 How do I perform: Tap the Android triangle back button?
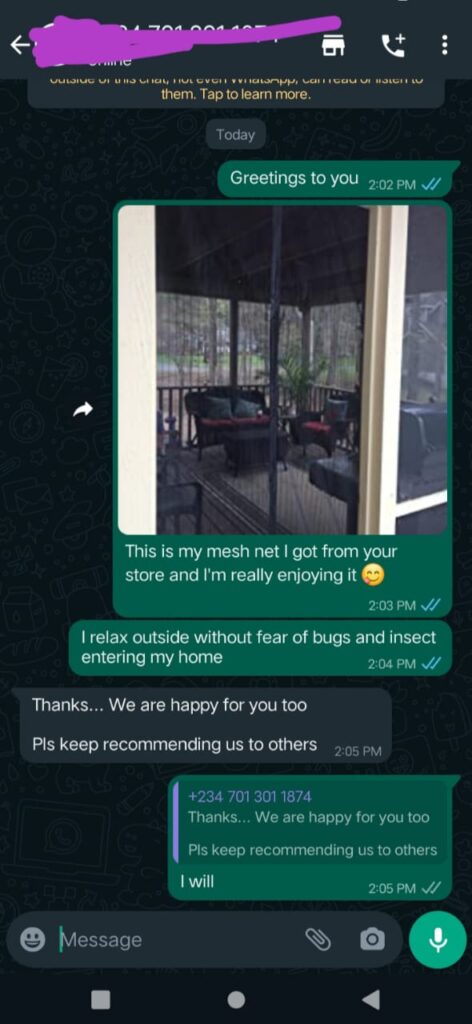tap(370, 999)
